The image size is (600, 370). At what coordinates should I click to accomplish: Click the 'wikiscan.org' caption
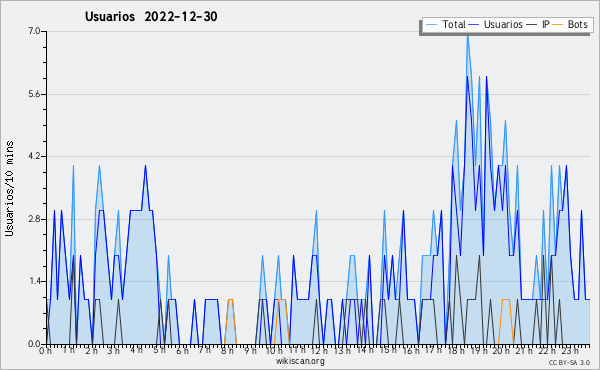[x=300, y=361]
